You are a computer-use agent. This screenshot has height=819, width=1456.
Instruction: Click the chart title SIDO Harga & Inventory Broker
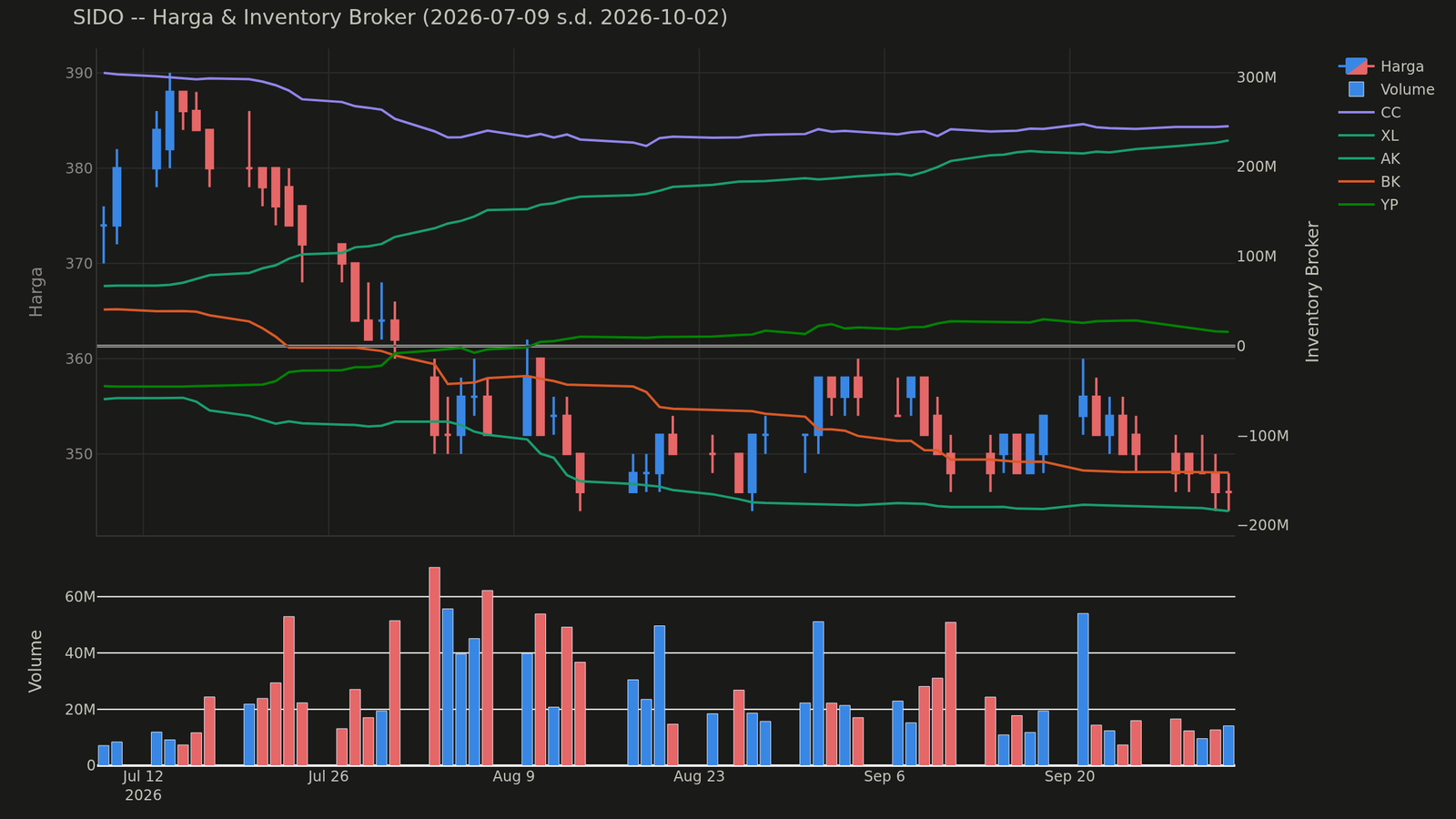click(x=399, y=17)
